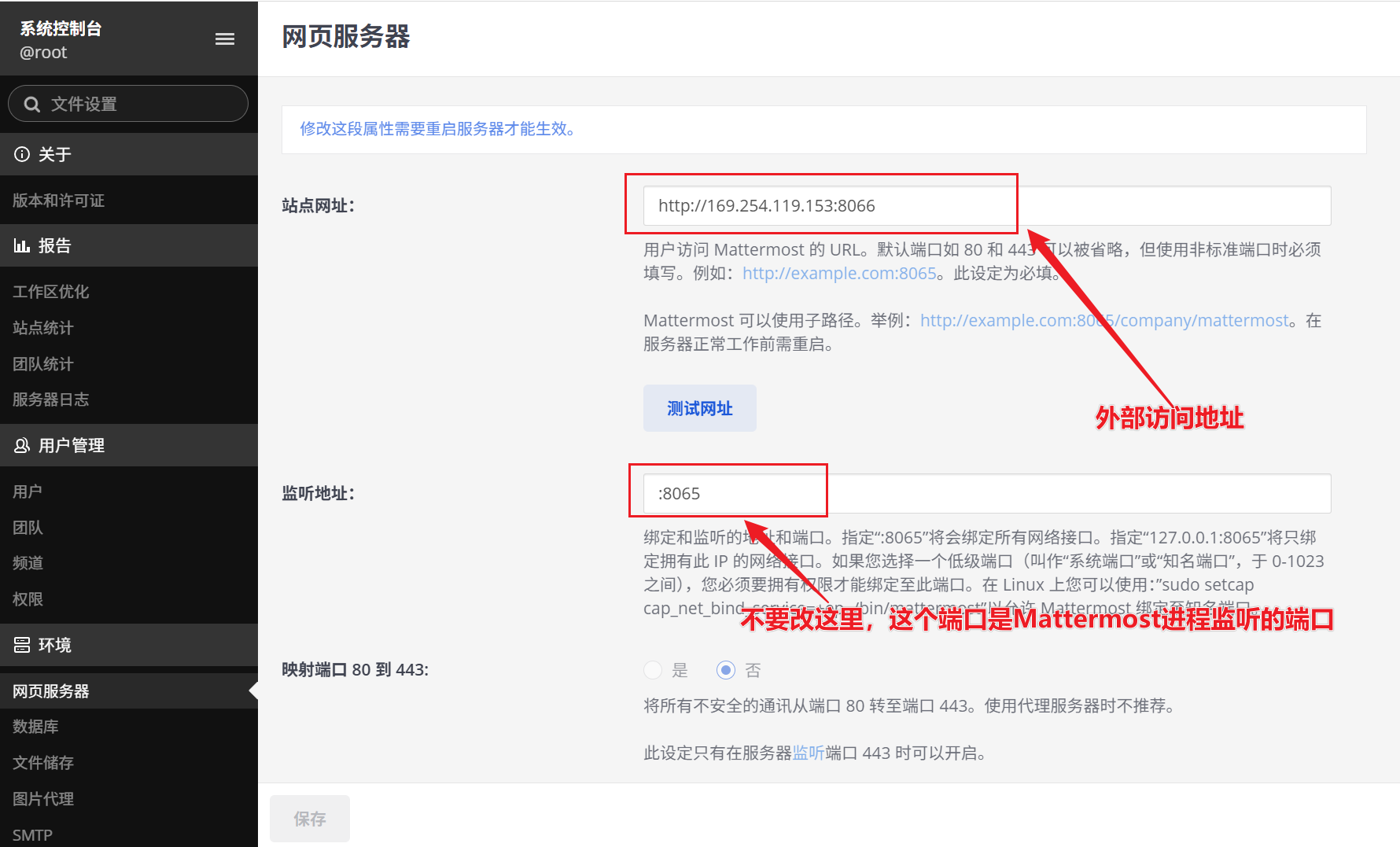Image resolution: width=1400 pixels, height=847 pixels.
Task: Click the 监听地址 label
Action: click(x=319, y=494)
